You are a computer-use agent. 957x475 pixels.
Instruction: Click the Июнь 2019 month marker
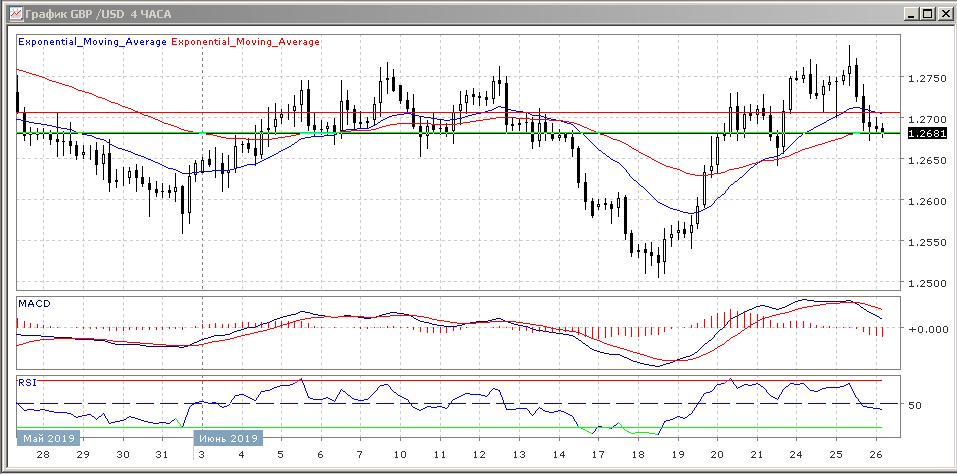[x=227, y=438]
